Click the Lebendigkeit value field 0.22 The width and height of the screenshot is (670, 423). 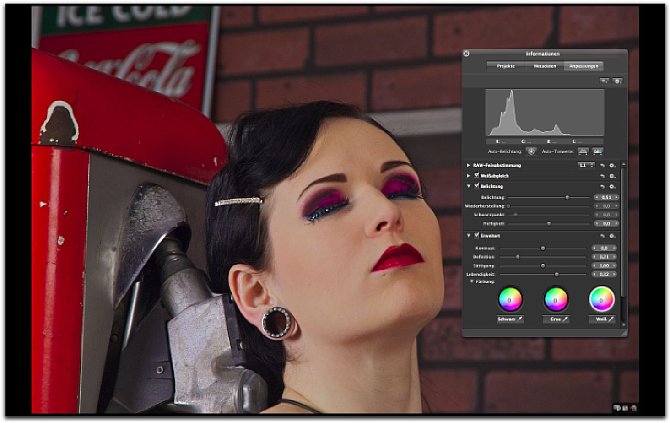(x=604, y=274)
